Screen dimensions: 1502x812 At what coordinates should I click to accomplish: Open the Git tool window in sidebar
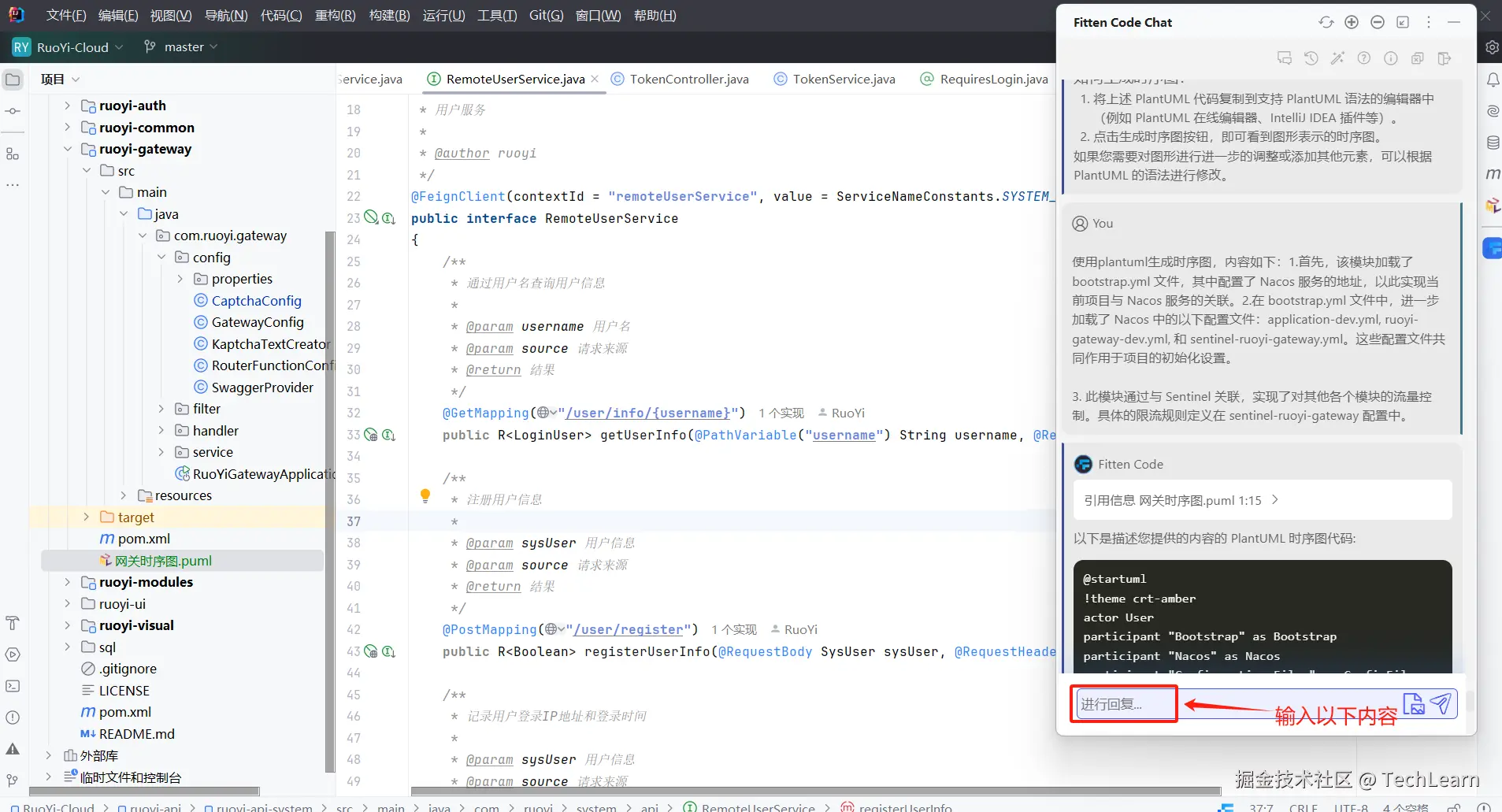13,780
